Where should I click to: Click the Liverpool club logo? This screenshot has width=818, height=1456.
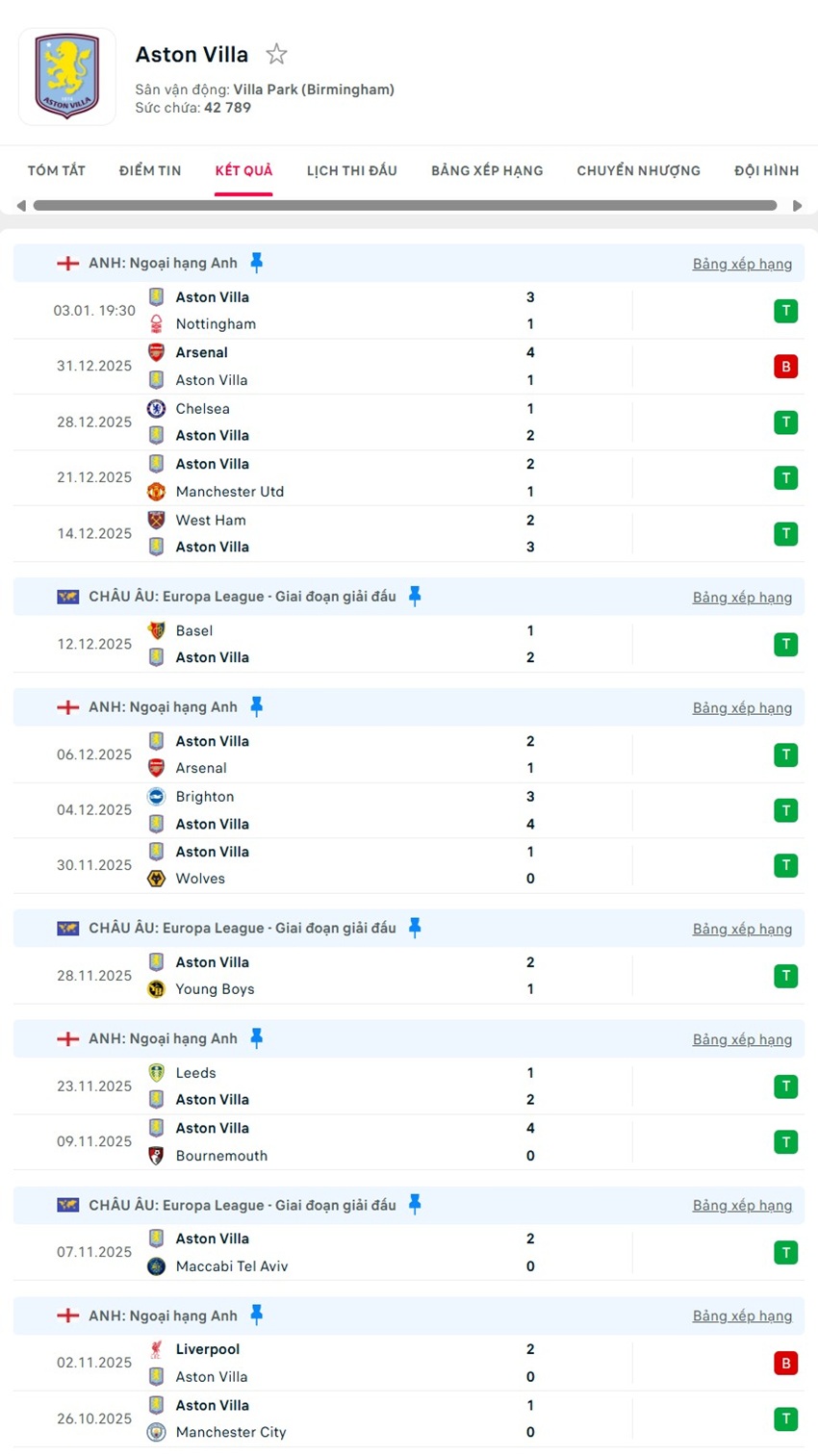(156, 1349)
